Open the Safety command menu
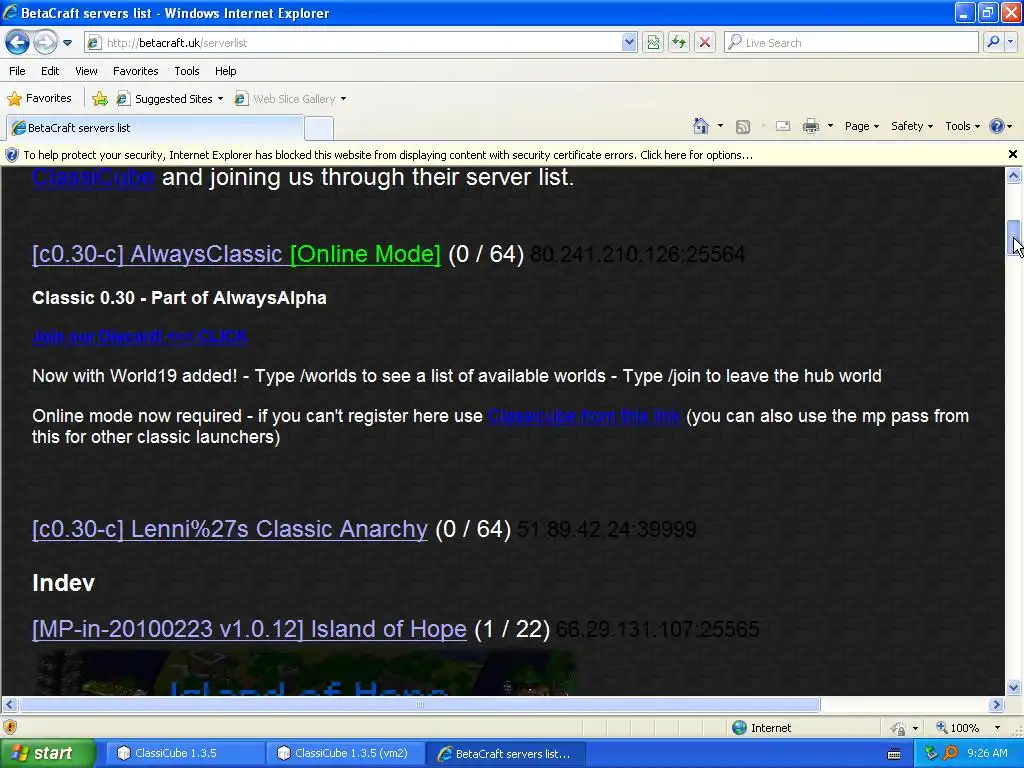Image resolution: width=1024 pixels, height=768 pixels. click(x=912, y=126)
